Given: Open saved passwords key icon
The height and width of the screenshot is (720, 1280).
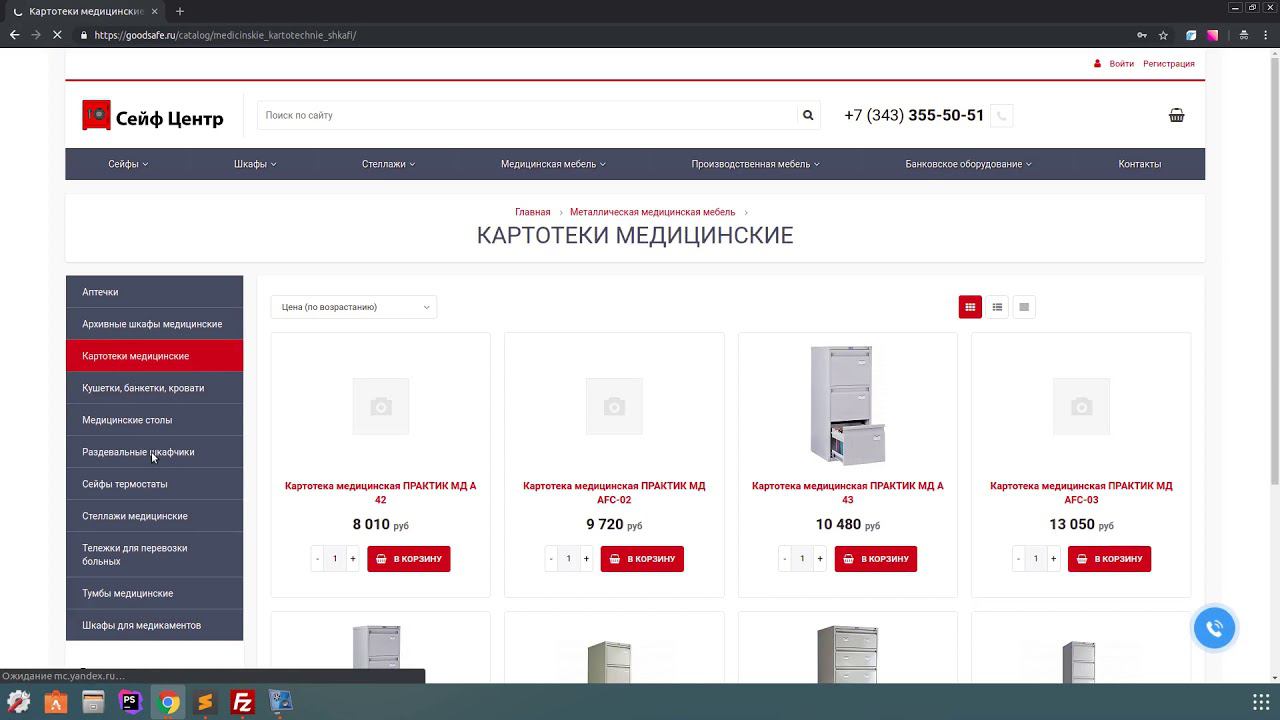Looking at the screenshot, I should tap(1142, 35).
